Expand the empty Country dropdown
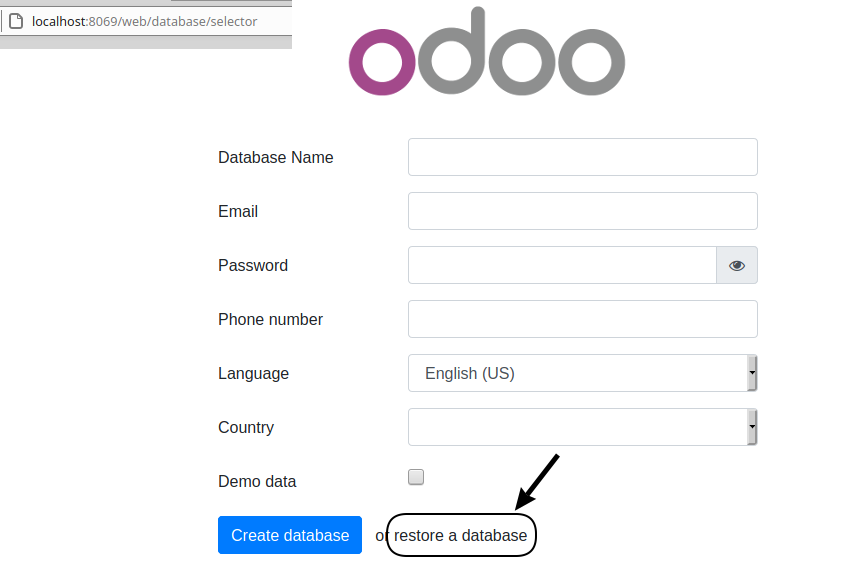The image size is (847, 571). [583, 427]
